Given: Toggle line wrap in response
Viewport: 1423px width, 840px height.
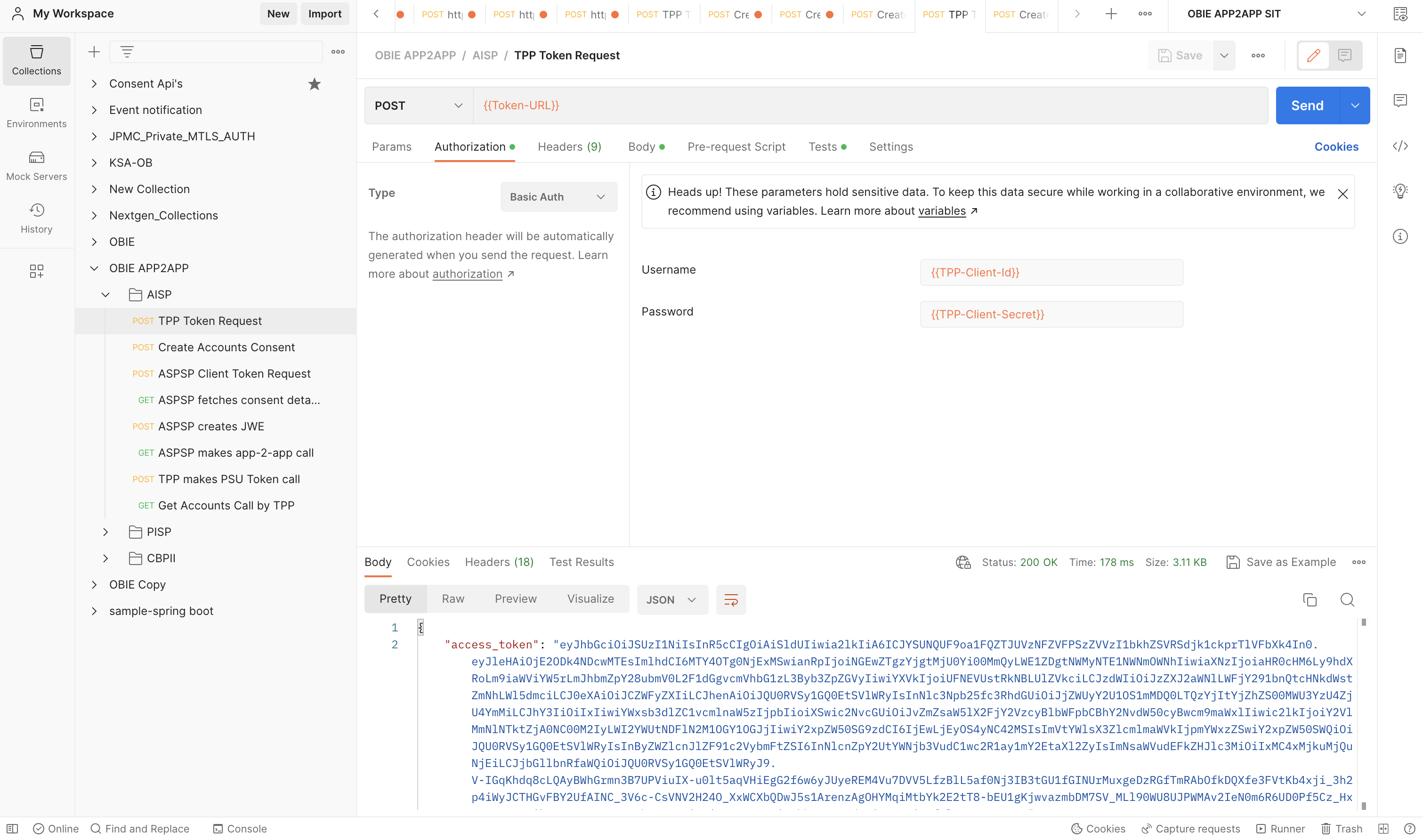Looking at the screenshot, I should (x=730, y=599).
